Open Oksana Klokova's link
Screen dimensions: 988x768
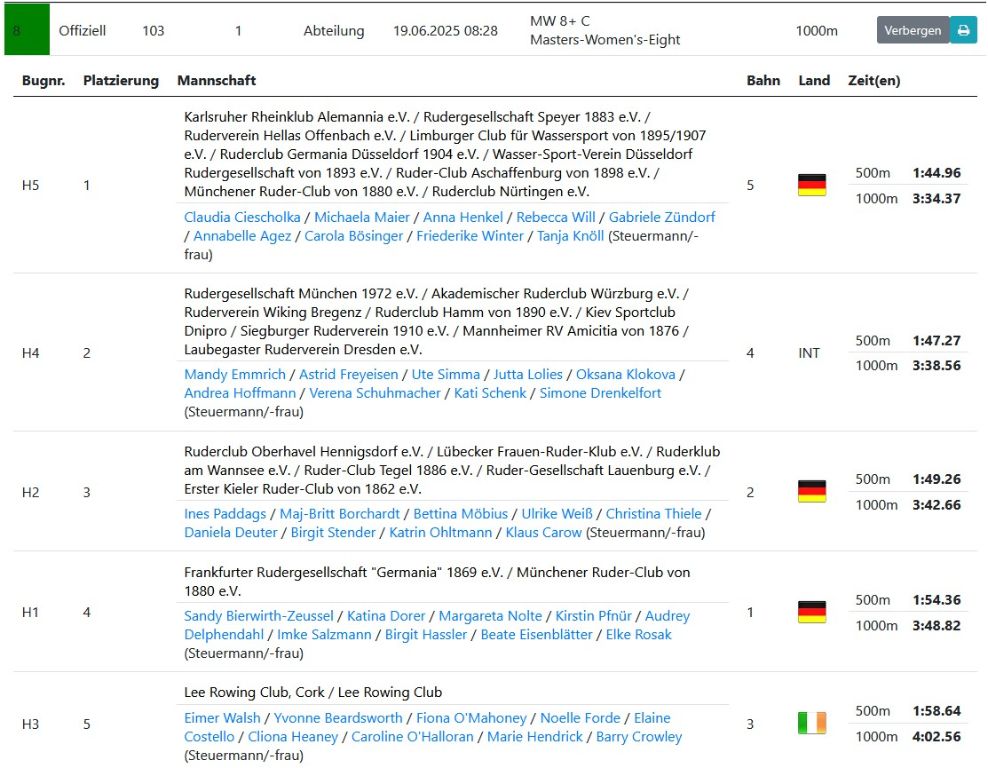click(626, 374)
